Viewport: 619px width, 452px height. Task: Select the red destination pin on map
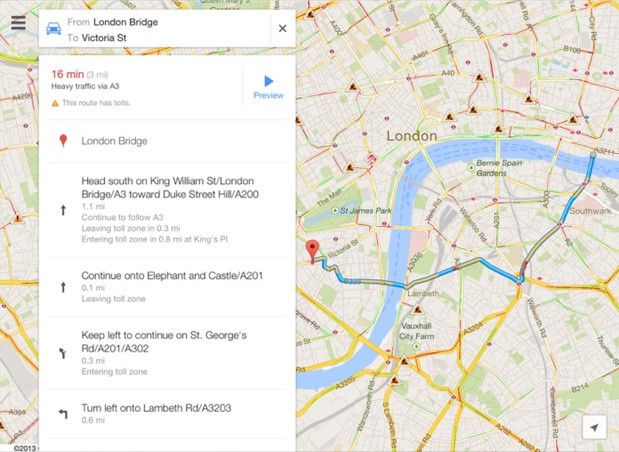click(313, 252)
